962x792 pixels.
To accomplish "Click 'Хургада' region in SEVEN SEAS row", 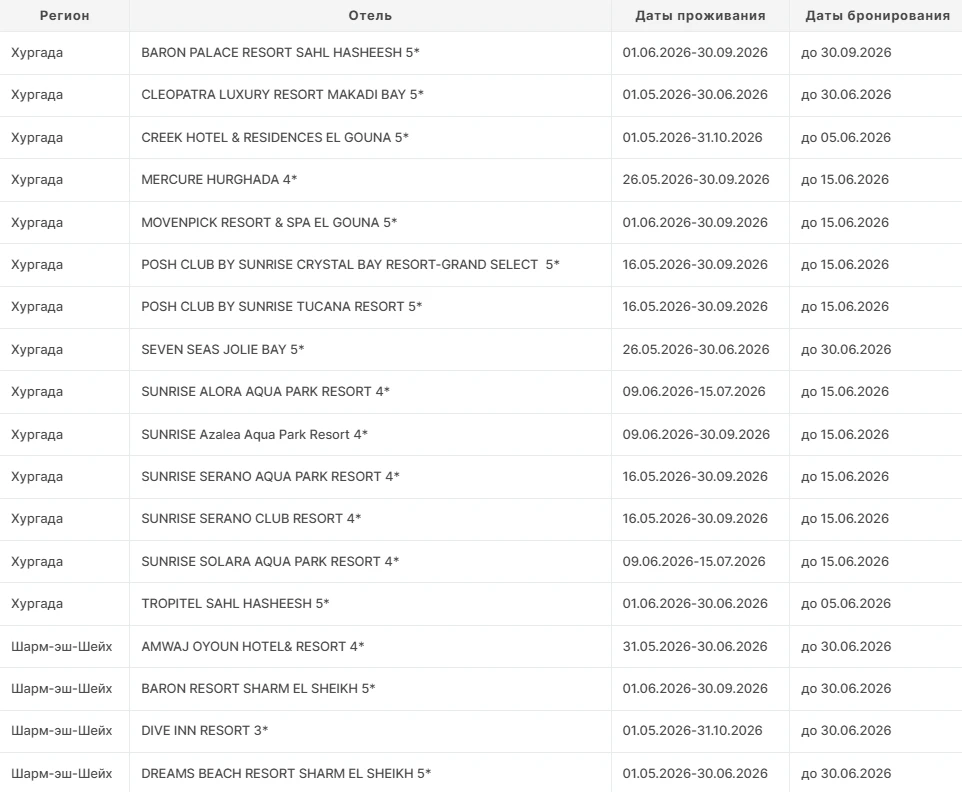I will [x=37, y=350].
